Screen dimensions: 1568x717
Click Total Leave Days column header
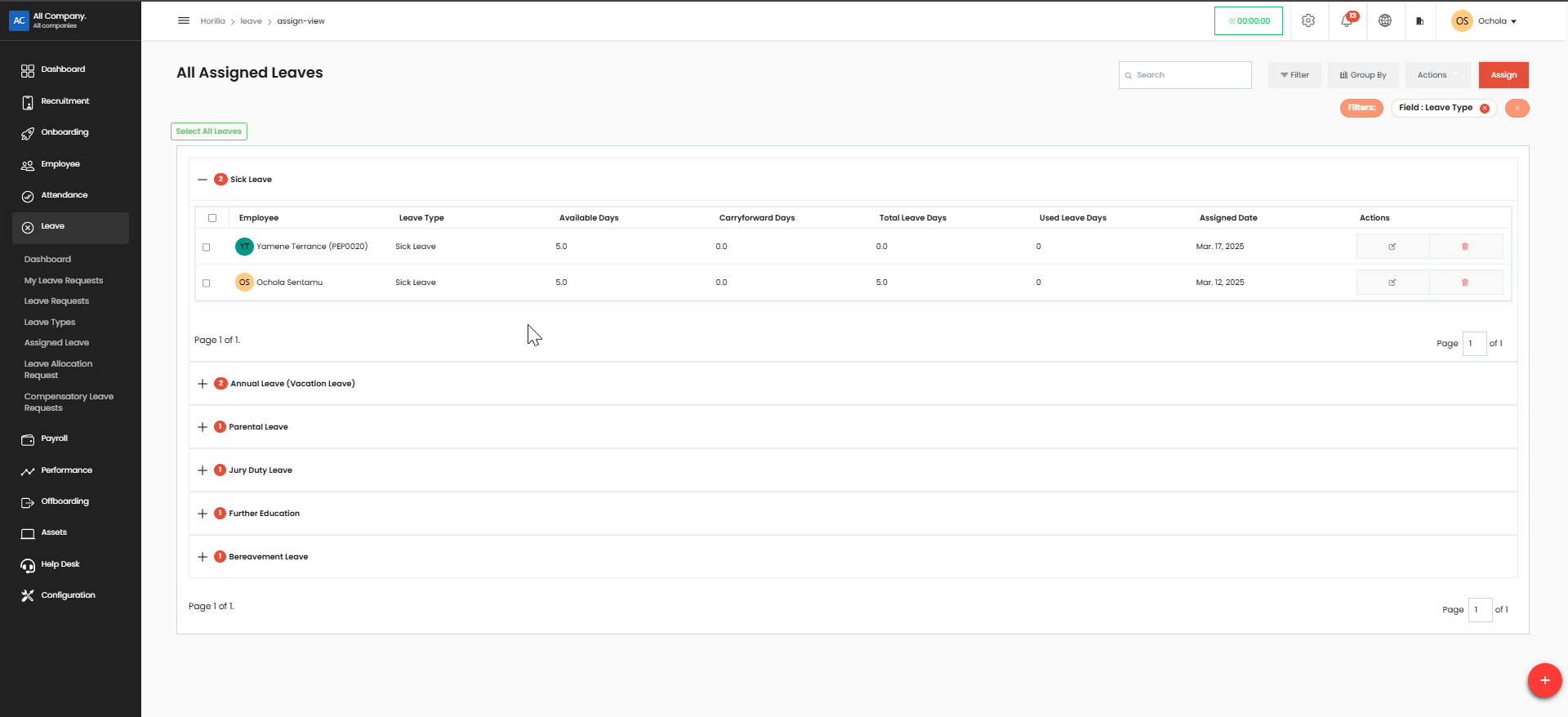click(x=913, y=218)
